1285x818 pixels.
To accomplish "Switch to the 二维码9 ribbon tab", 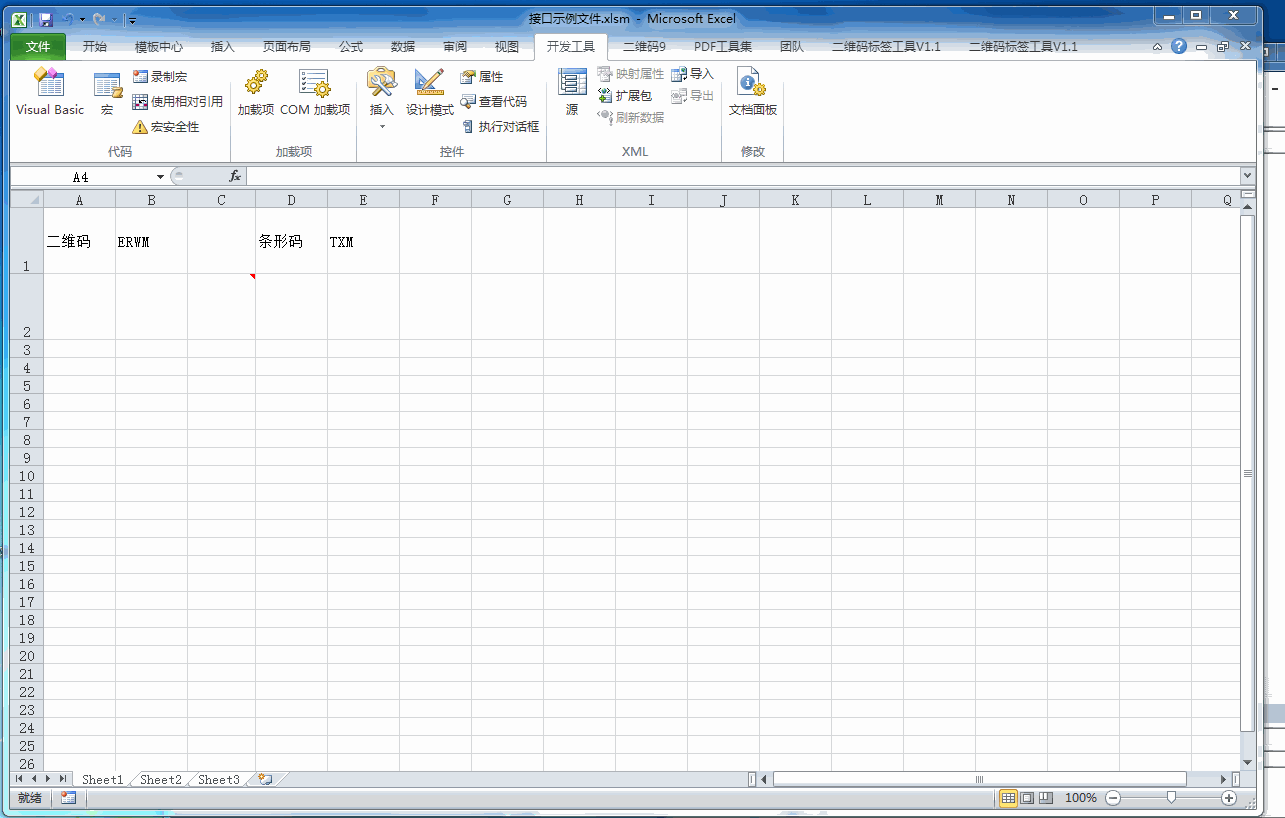I will point(644,46).
